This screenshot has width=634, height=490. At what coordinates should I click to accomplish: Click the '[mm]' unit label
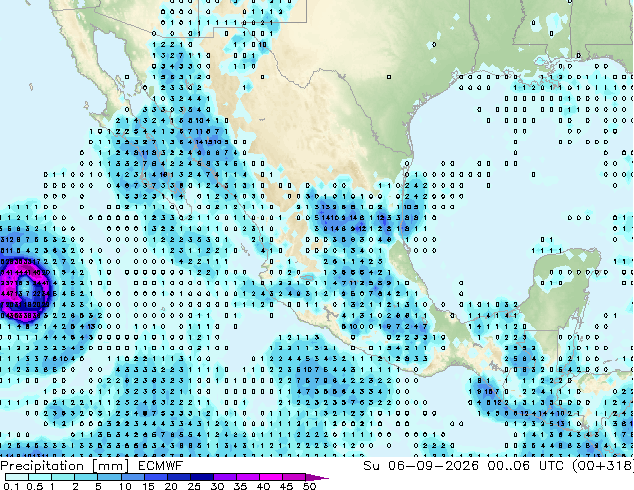110,466
